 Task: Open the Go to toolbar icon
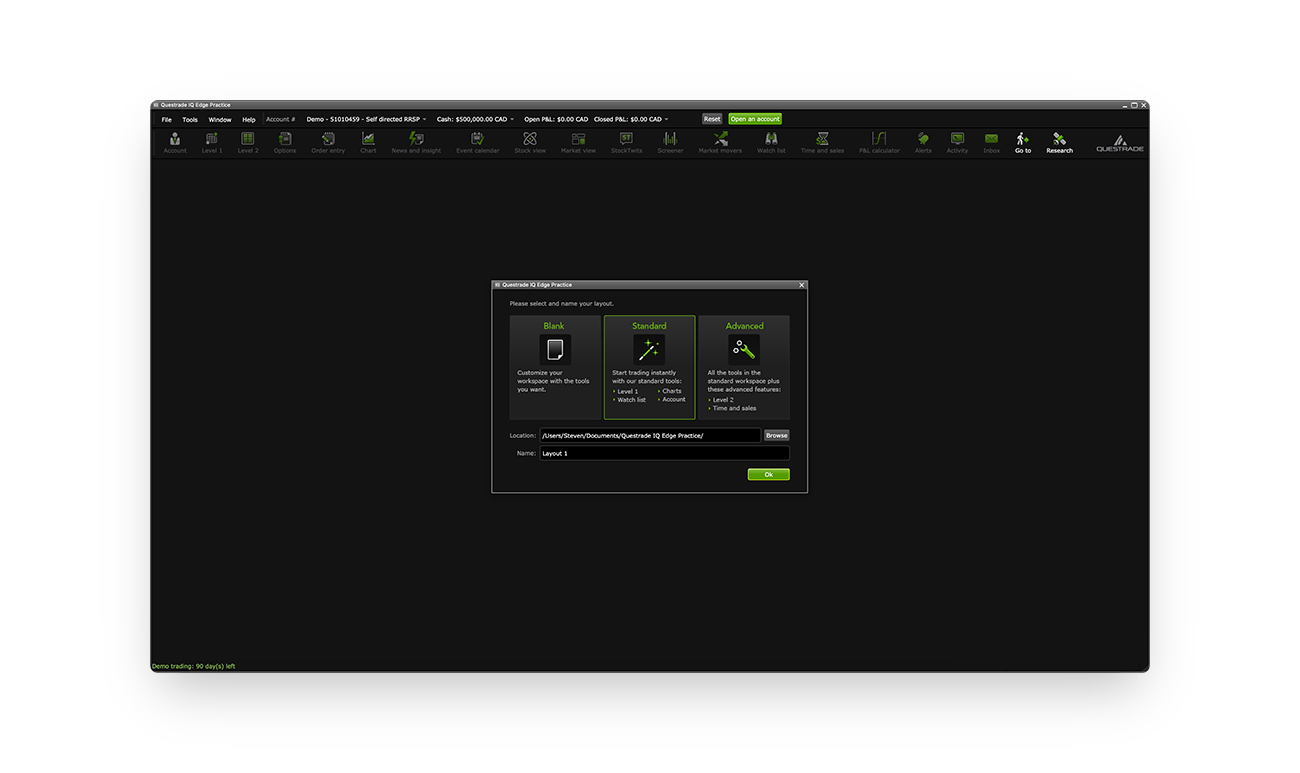click(1022, 142)
